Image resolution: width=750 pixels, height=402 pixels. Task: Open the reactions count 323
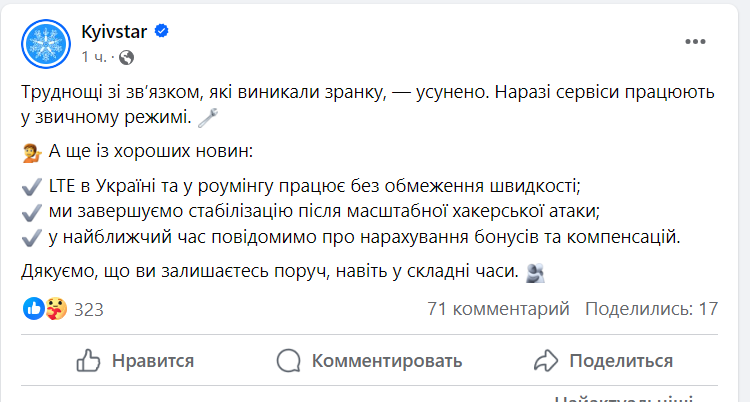[89, 309]
